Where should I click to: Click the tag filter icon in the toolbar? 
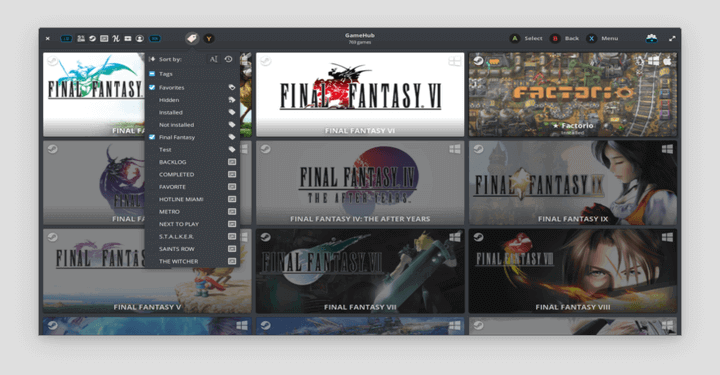(x=192, y=39)
